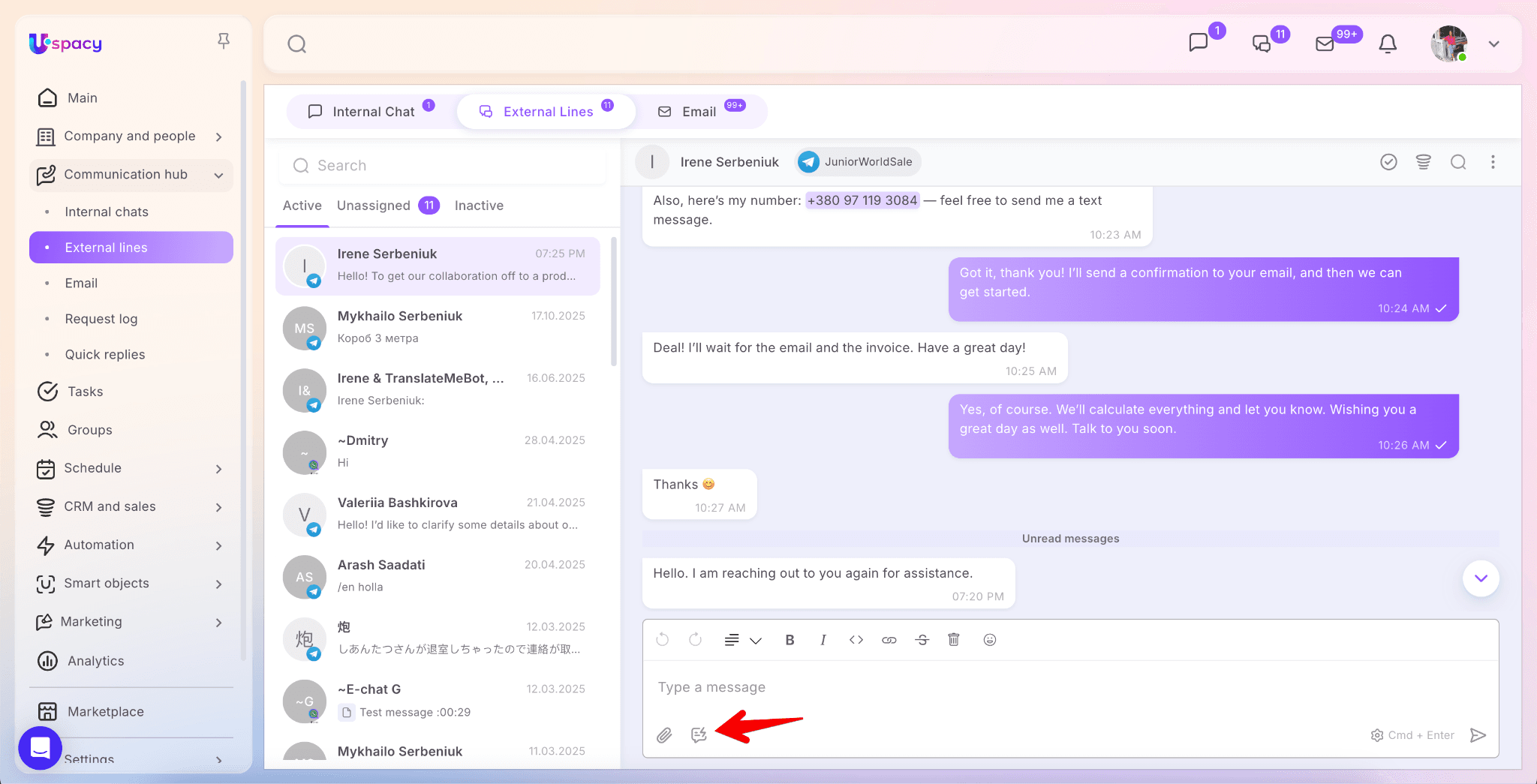This screenshot has width=1537, height=784.
Task: Toggle italic text formatting
Action: [x=823, y=640]
